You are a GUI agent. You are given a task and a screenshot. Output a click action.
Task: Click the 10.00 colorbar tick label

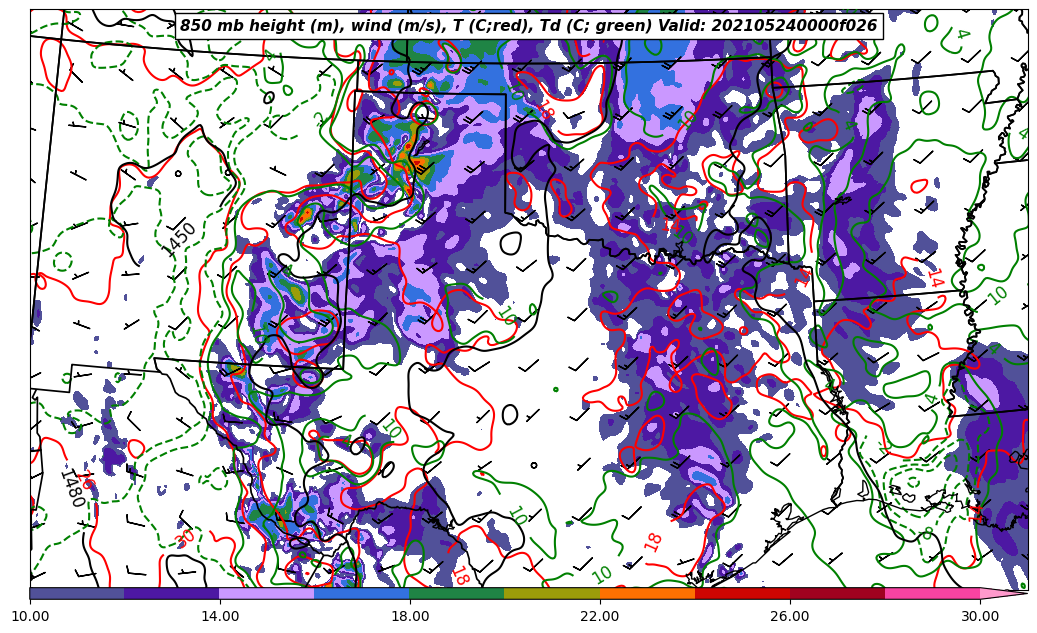(30, 616)
